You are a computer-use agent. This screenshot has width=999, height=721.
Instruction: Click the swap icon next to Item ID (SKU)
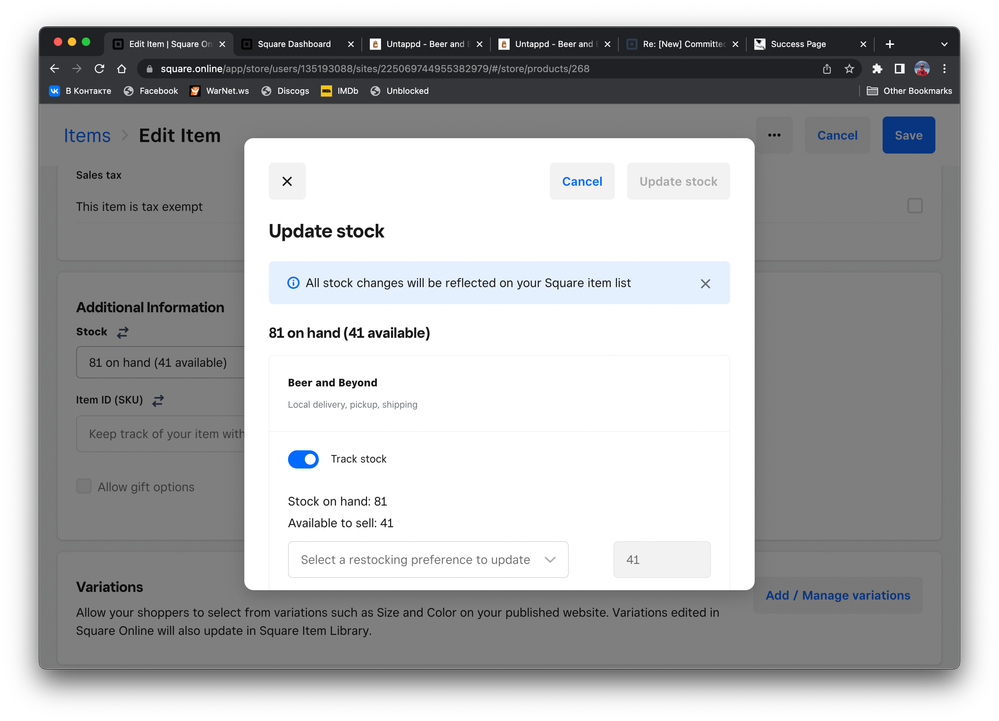pyautogui.click(x=156, y=399)
